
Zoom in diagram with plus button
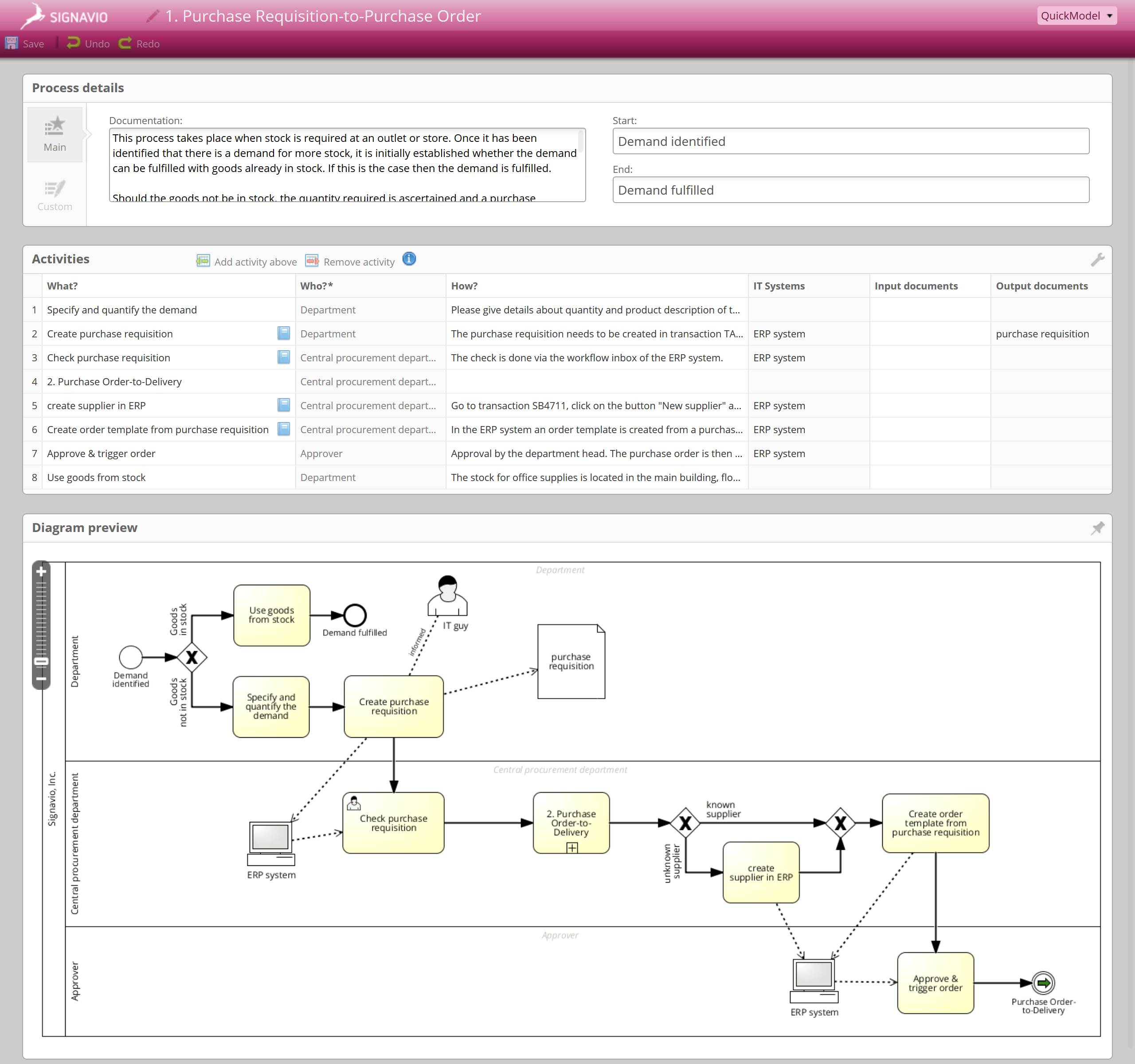(x=41, y=571)
